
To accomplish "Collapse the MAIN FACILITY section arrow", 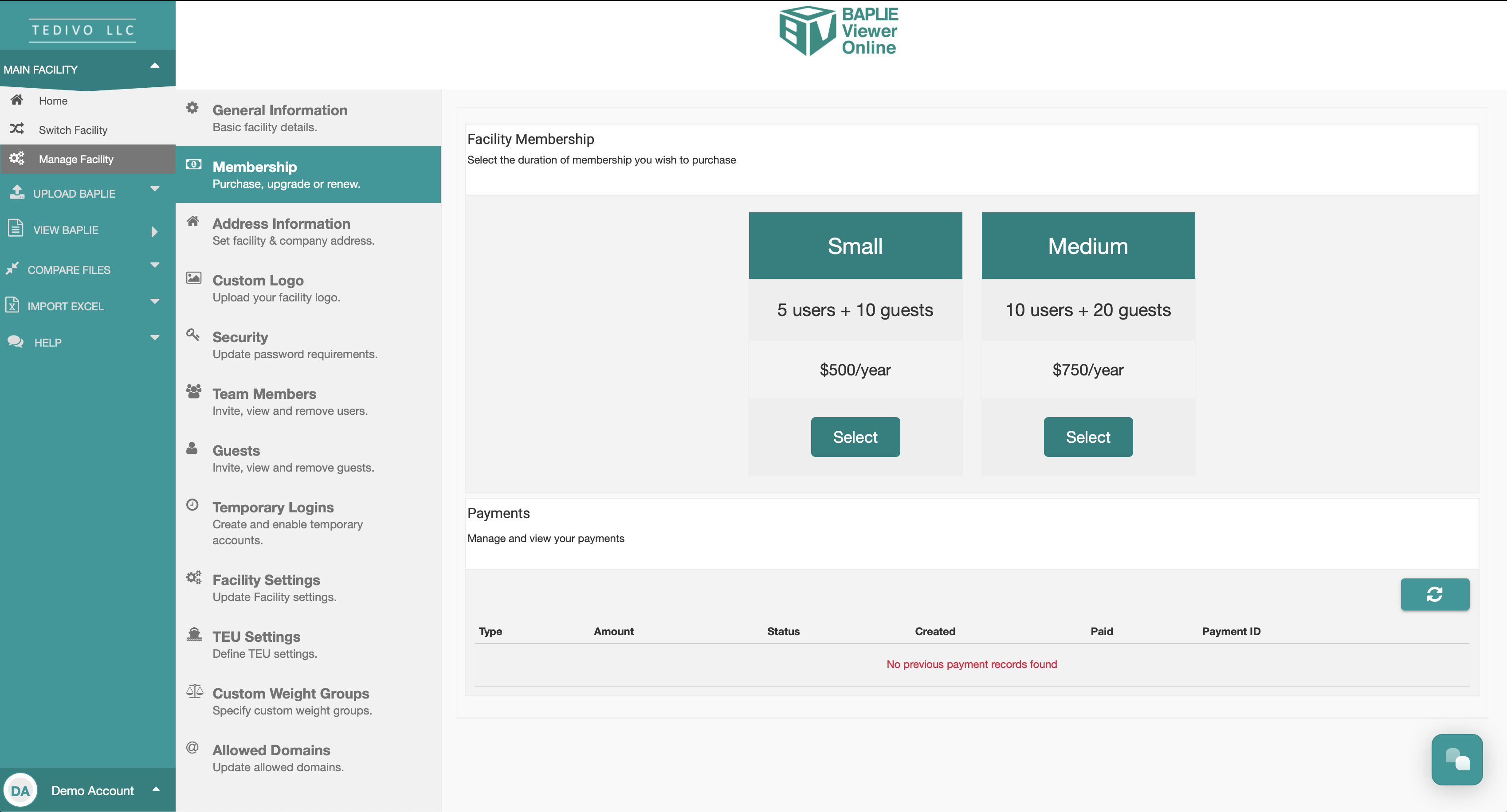I will 155,66.
